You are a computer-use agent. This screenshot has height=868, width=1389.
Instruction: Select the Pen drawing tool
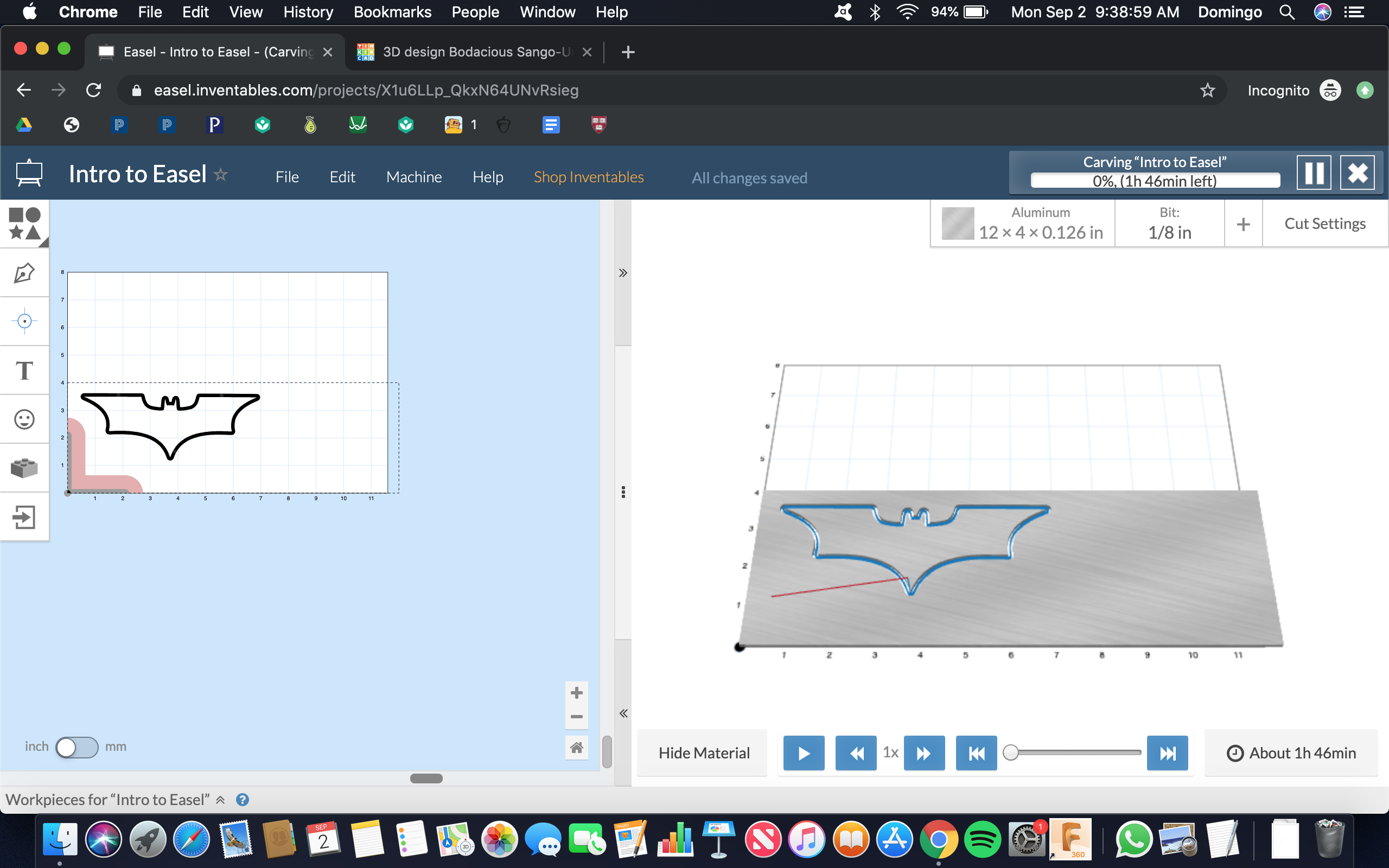tap(24, 273)
